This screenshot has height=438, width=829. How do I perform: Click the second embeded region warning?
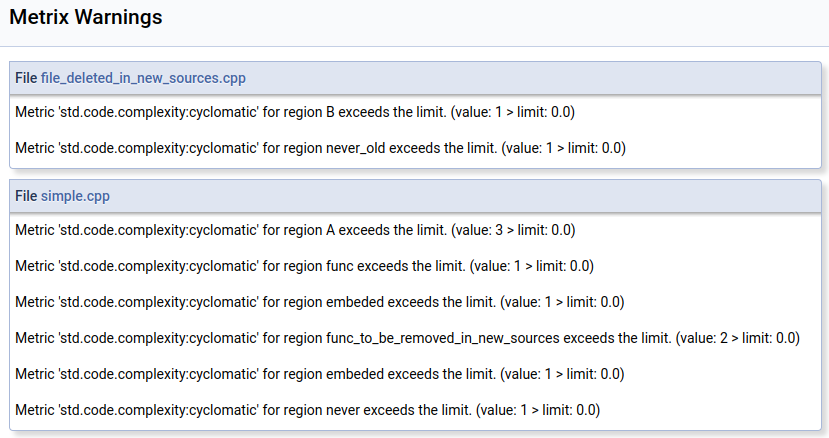pos(320,374)
